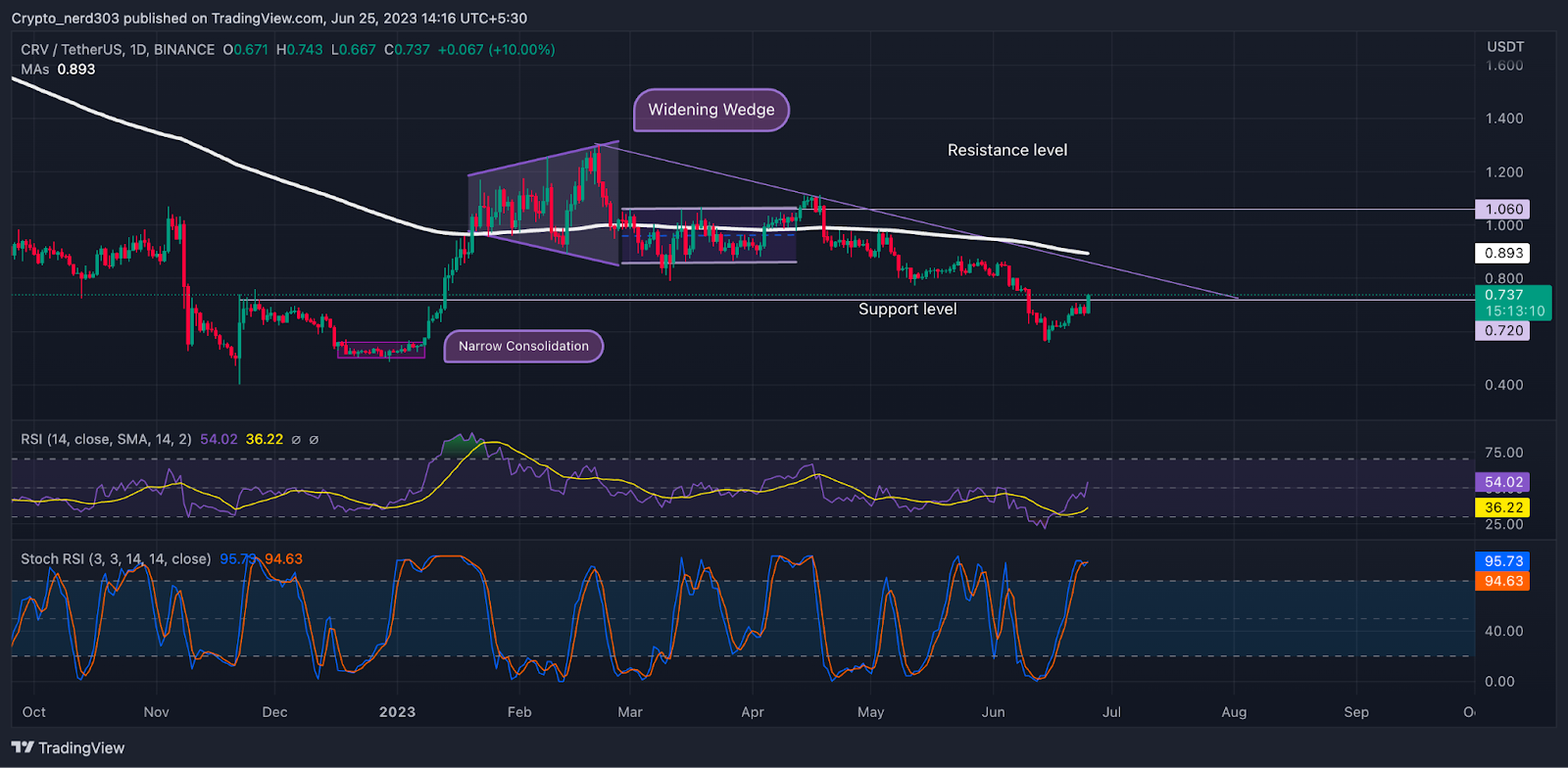This screenshot has width=1568, height=768.
Task: Click the high price value H0.743
Action: coord(300,49)
